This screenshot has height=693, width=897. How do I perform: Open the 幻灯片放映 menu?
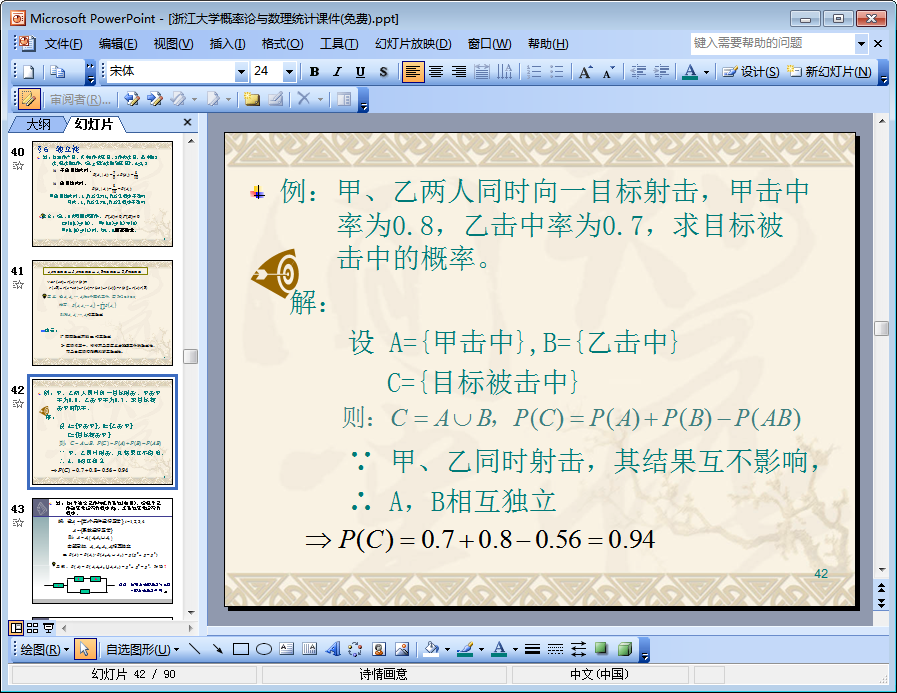coord(412,44)
